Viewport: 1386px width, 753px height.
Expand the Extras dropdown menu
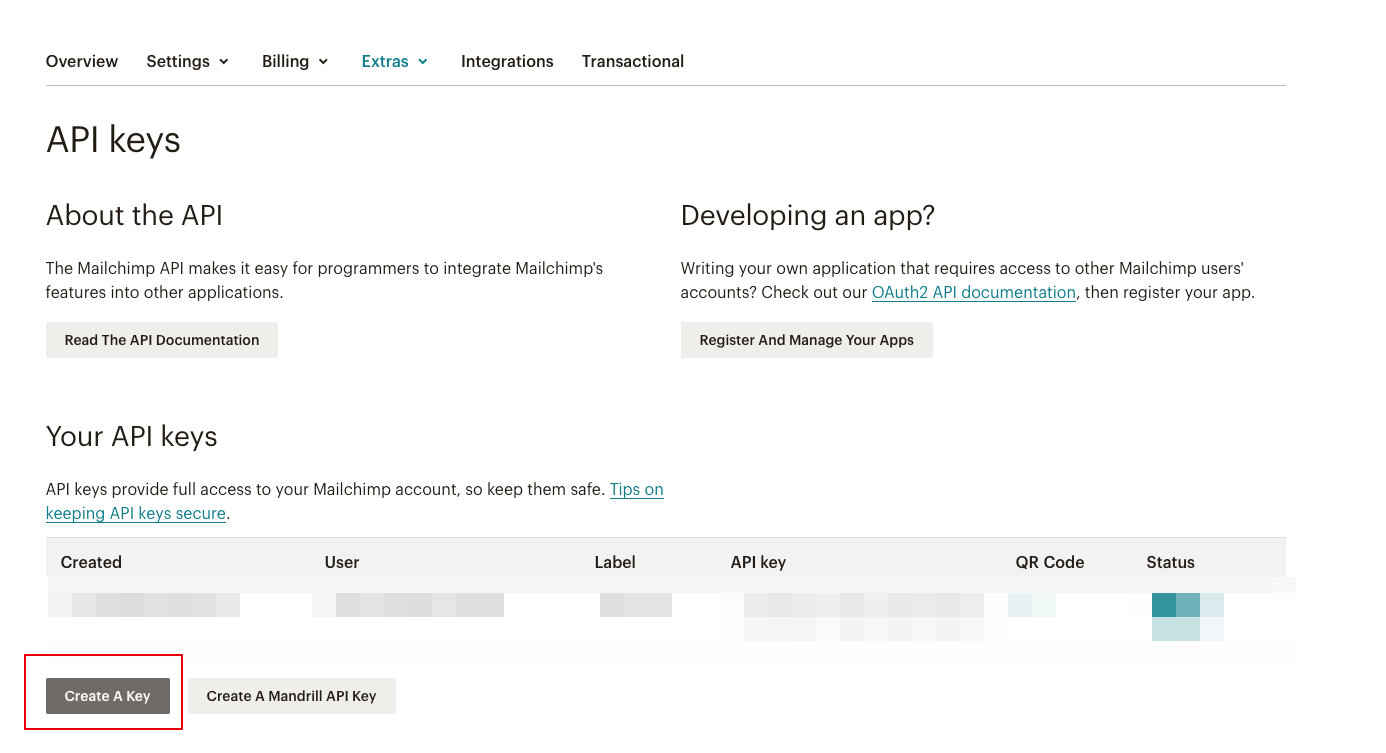pyautogui.click(x=395, y=61)
